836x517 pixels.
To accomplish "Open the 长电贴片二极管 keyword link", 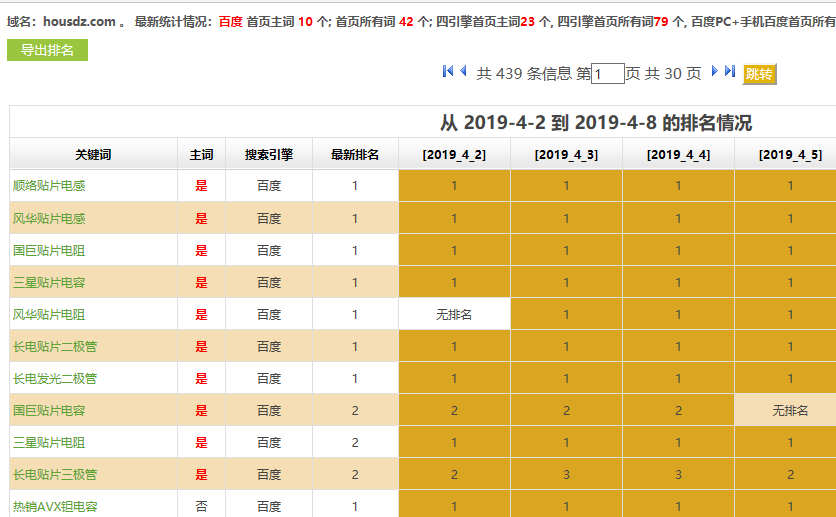I will tap(55, 346).
